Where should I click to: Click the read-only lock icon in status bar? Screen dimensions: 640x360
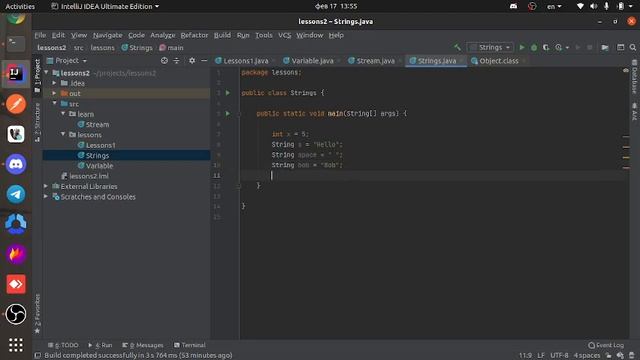tap(609, 356)
